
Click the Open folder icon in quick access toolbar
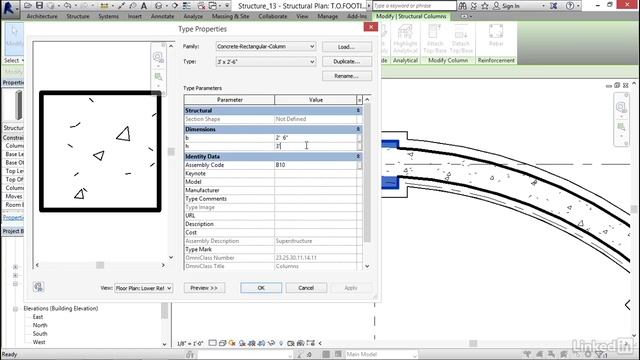click(x=28, y=6)
